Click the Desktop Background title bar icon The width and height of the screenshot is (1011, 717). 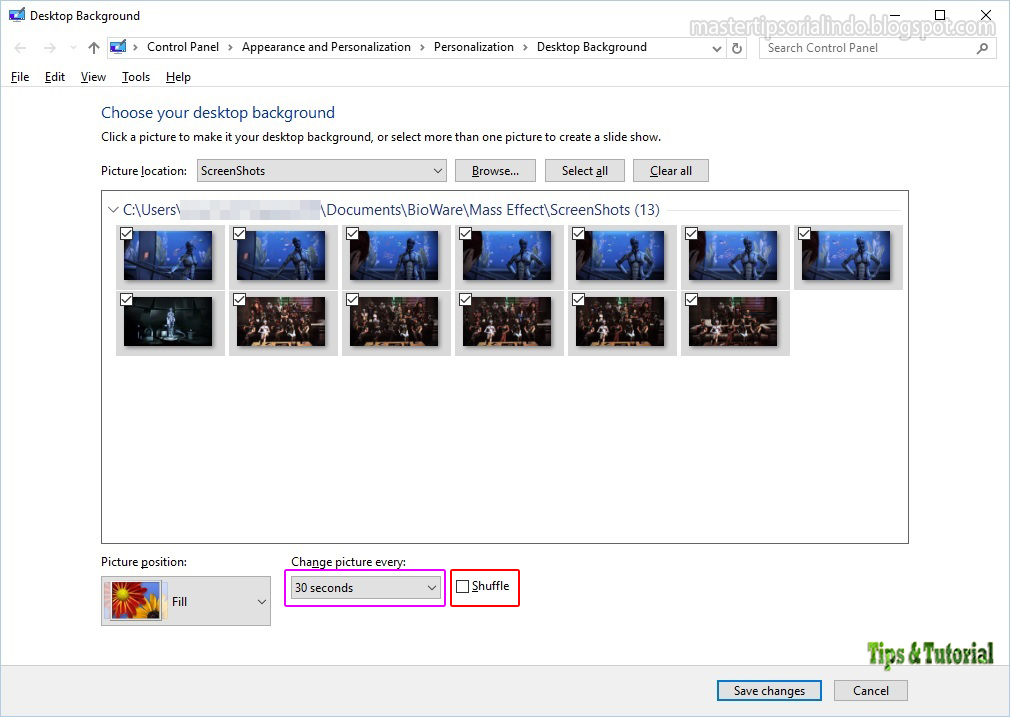[x=17, y=15]
